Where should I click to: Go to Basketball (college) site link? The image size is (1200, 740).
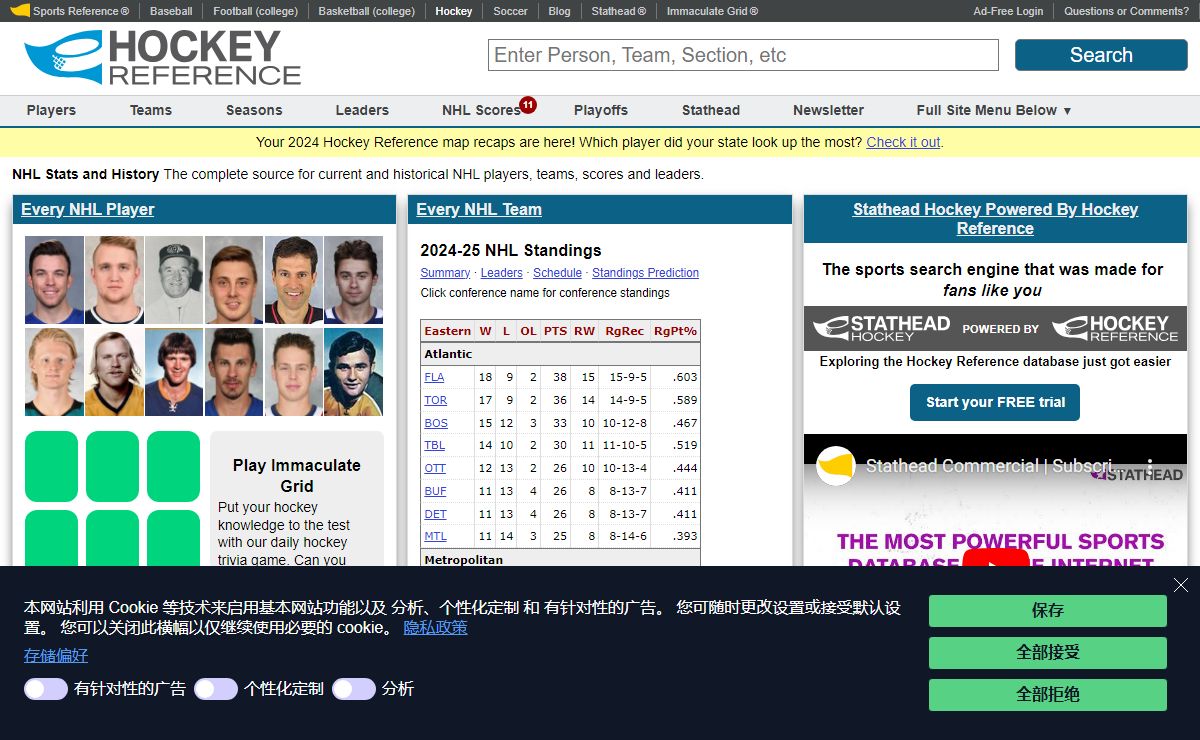click(x=366, y=11)
